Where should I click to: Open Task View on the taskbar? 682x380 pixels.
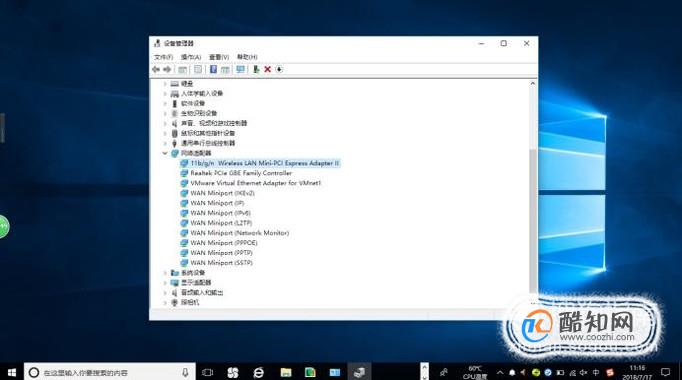tap(208, 372)
